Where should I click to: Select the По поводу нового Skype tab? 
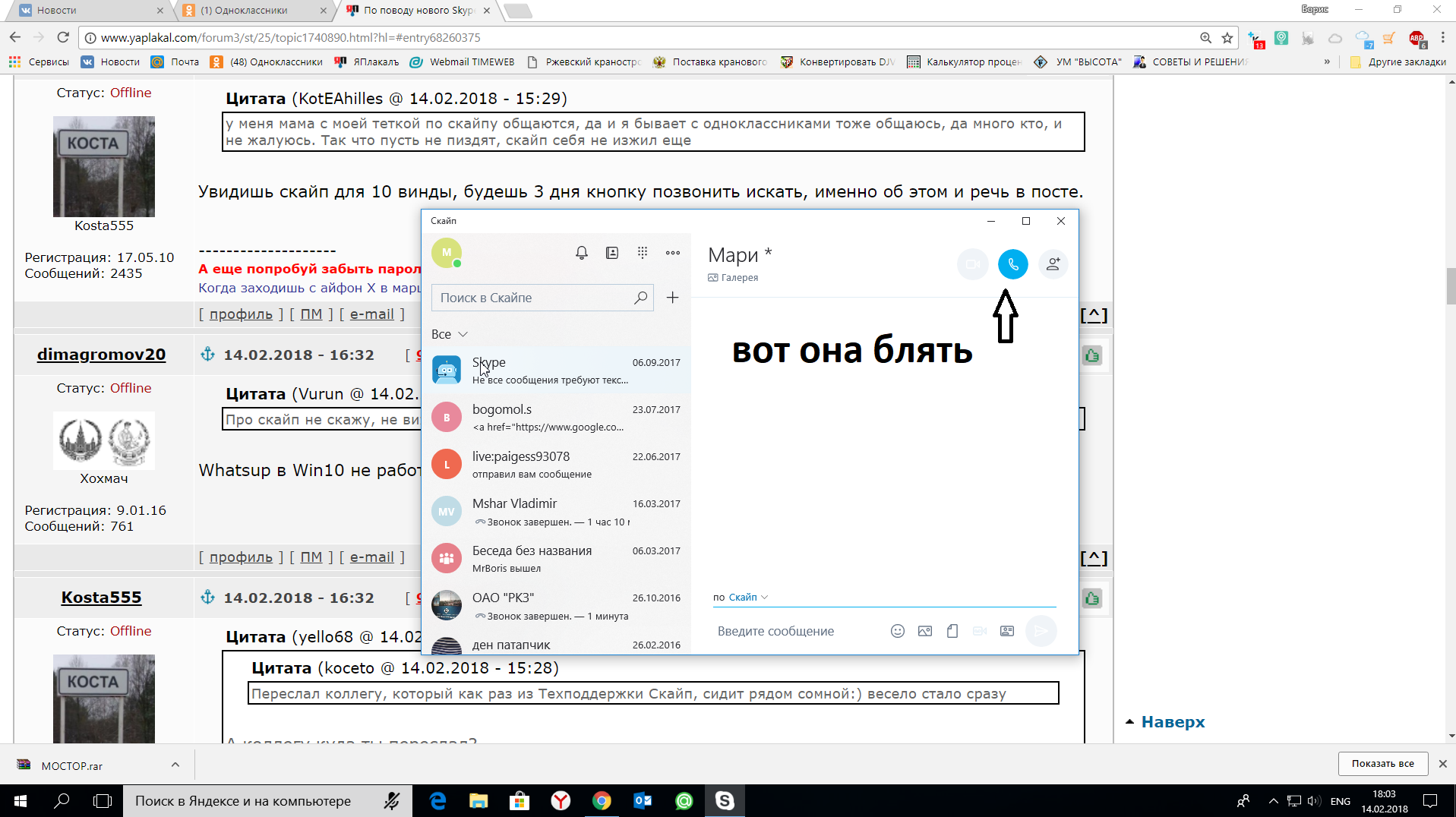(x=418, y=11)
